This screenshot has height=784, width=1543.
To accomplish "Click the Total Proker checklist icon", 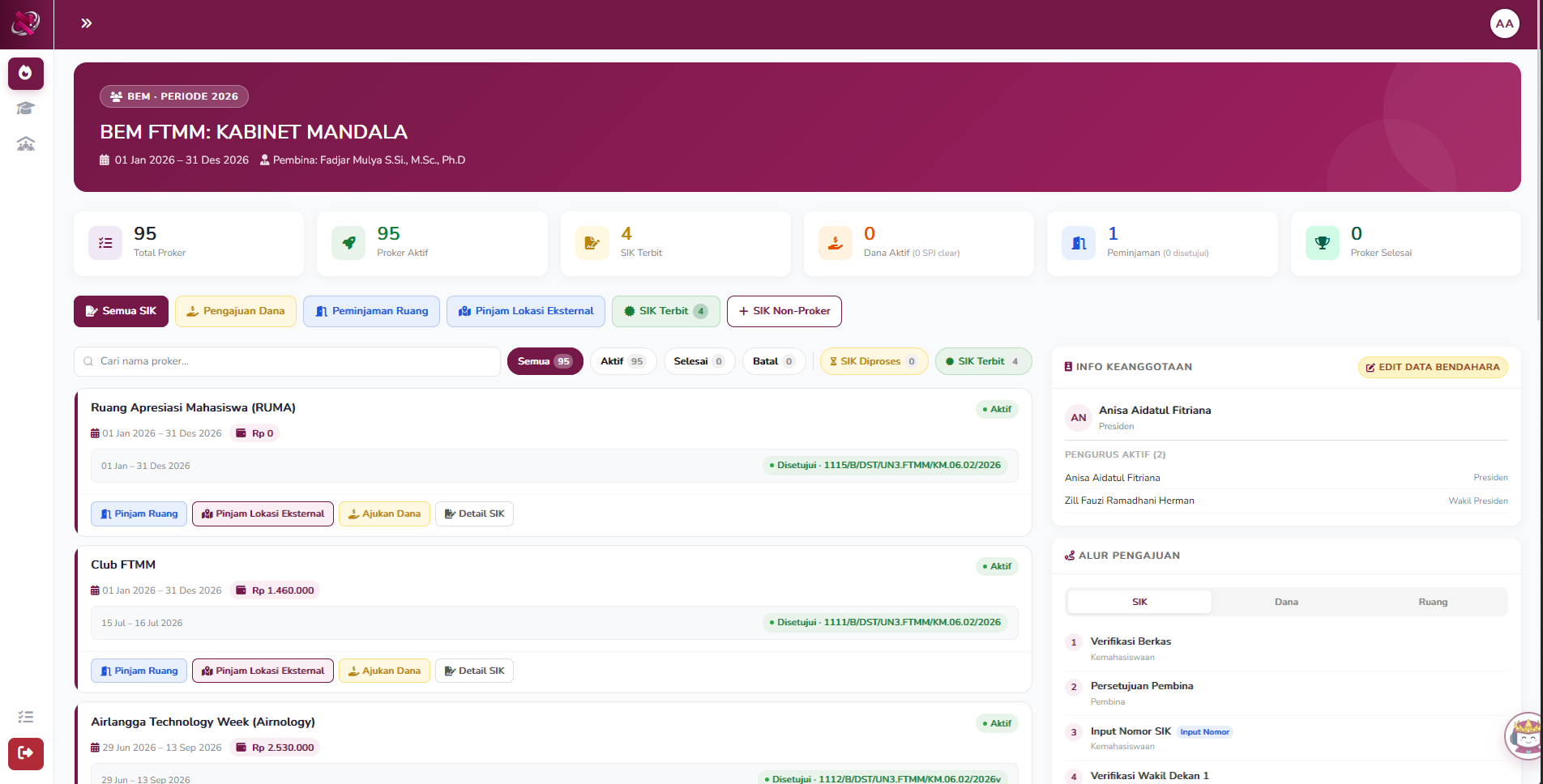I will point(105,243).
